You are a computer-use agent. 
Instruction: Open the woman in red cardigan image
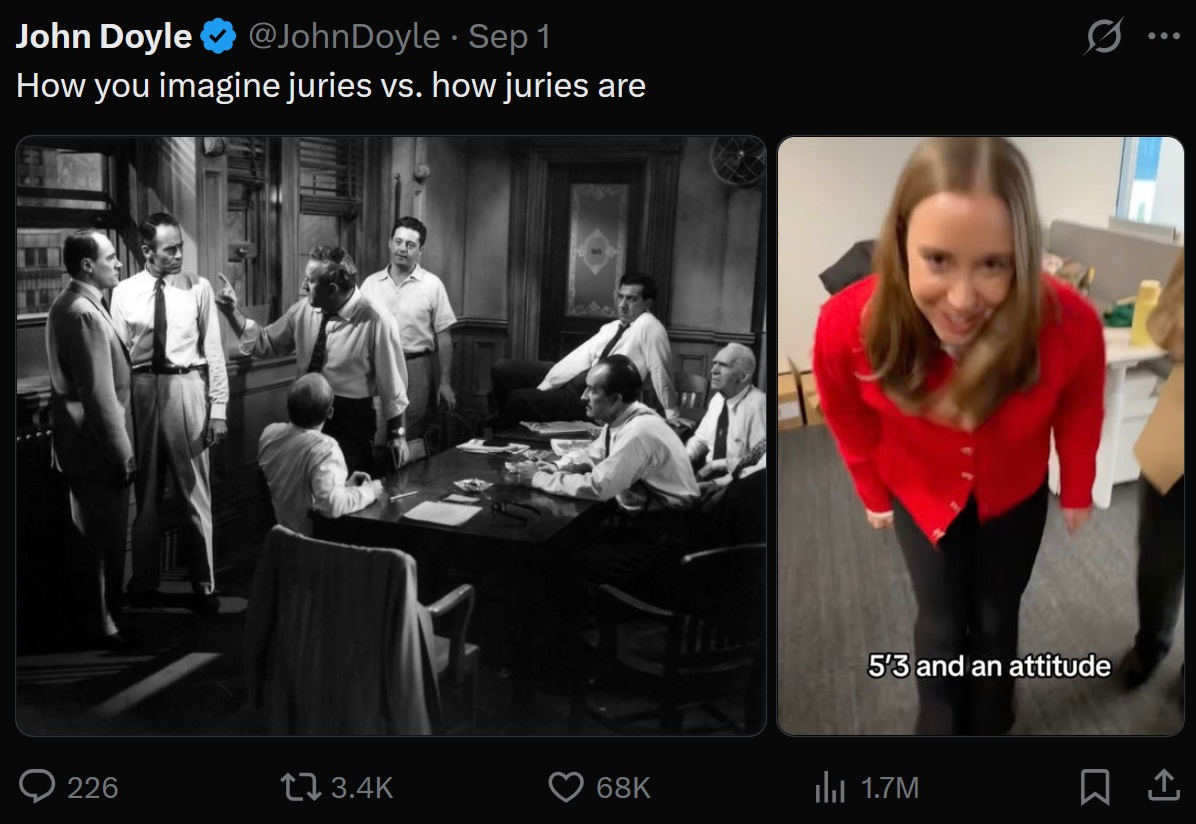coord(980,436)
